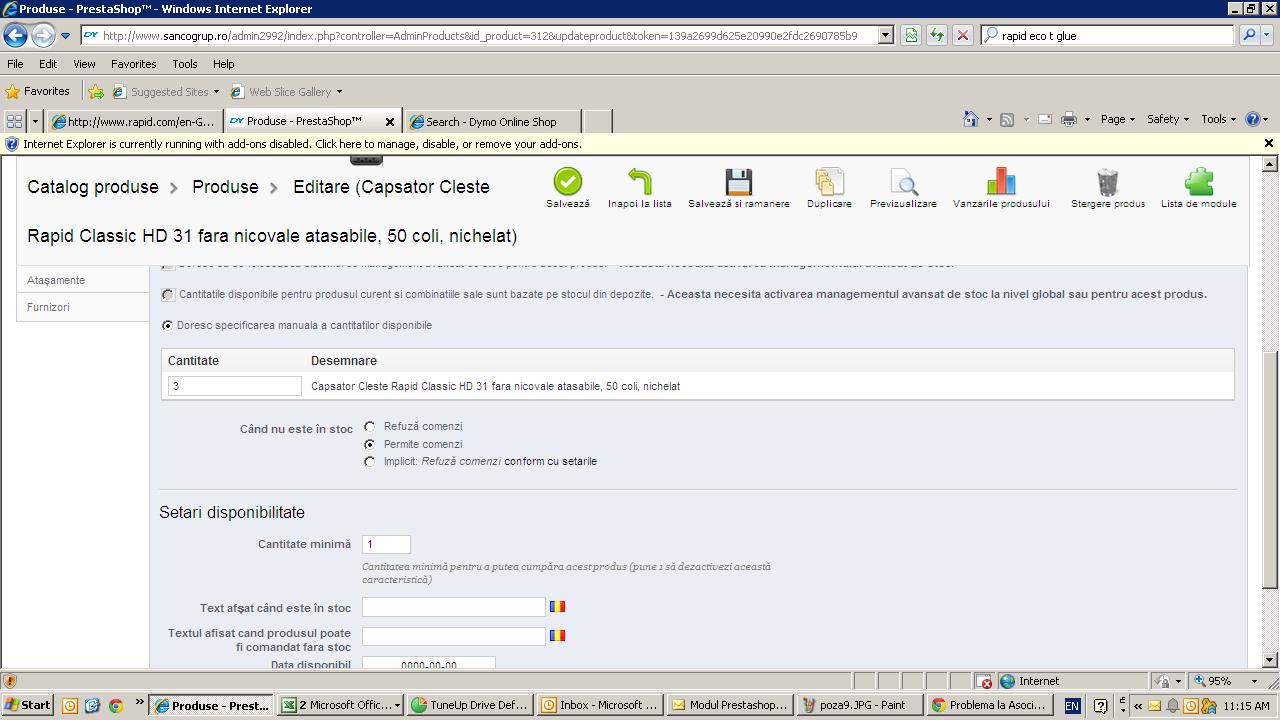This screenshot has width=1280, height=720.
Task: Close the Produse - PrestaShop tab
Action: (390, 121)
